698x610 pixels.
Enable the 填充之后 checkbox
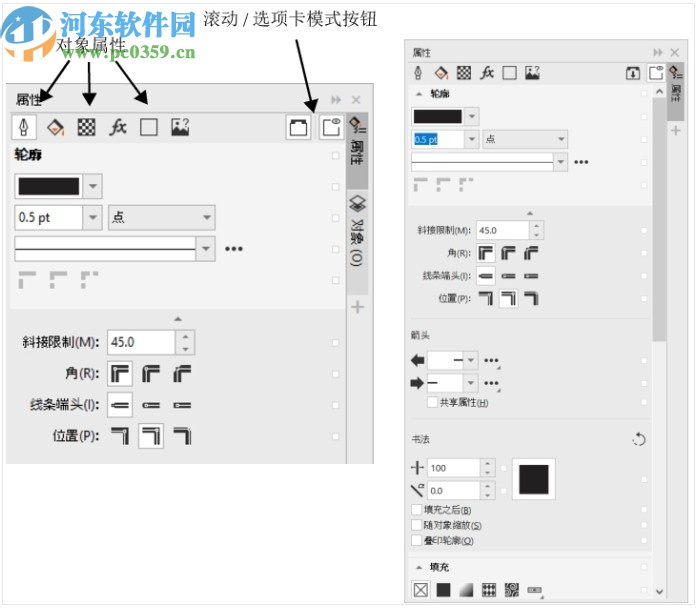(417, 509)
